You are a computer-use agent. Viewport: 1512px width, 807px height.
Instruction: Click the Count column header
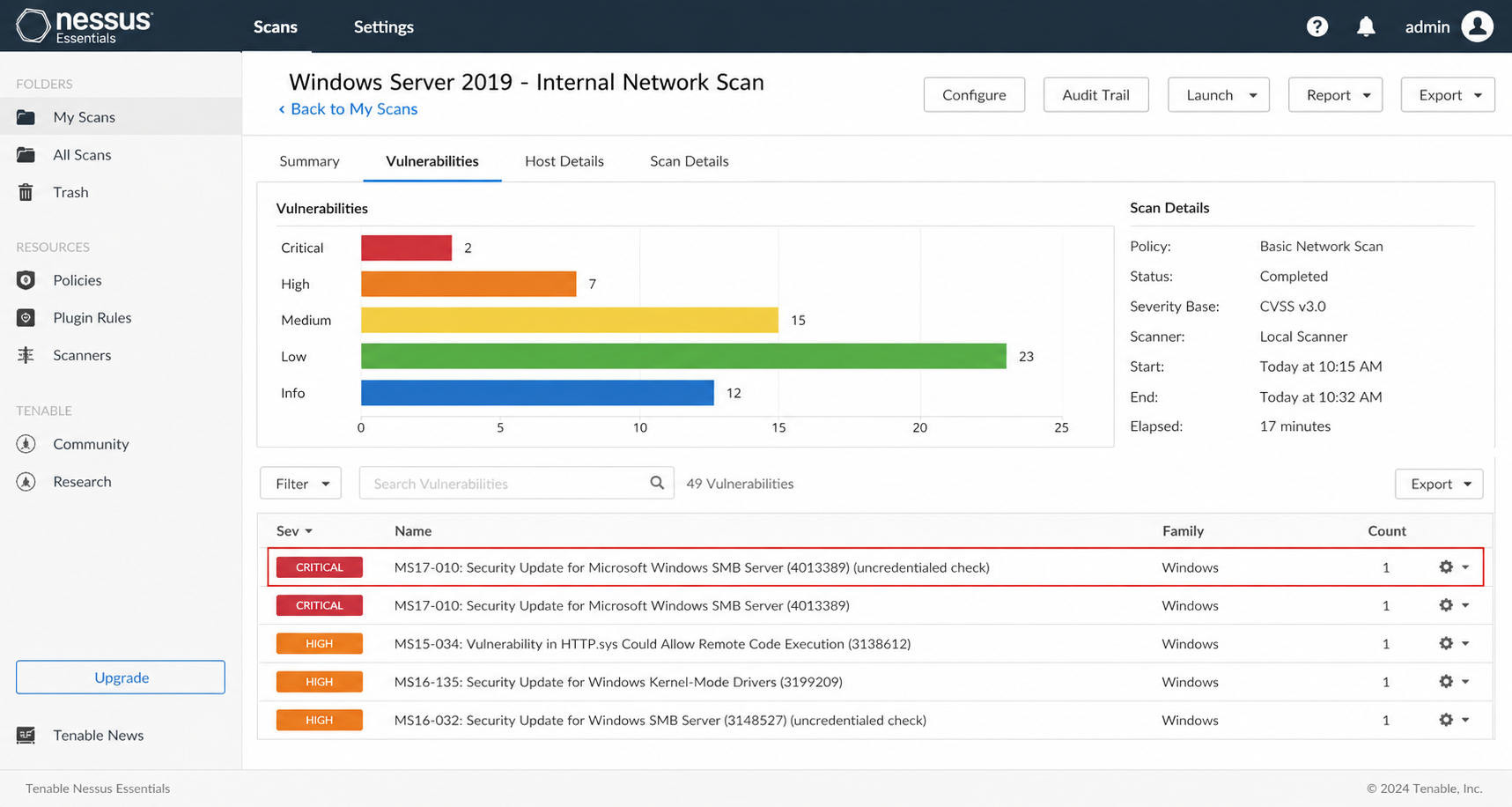[1387, 531]
